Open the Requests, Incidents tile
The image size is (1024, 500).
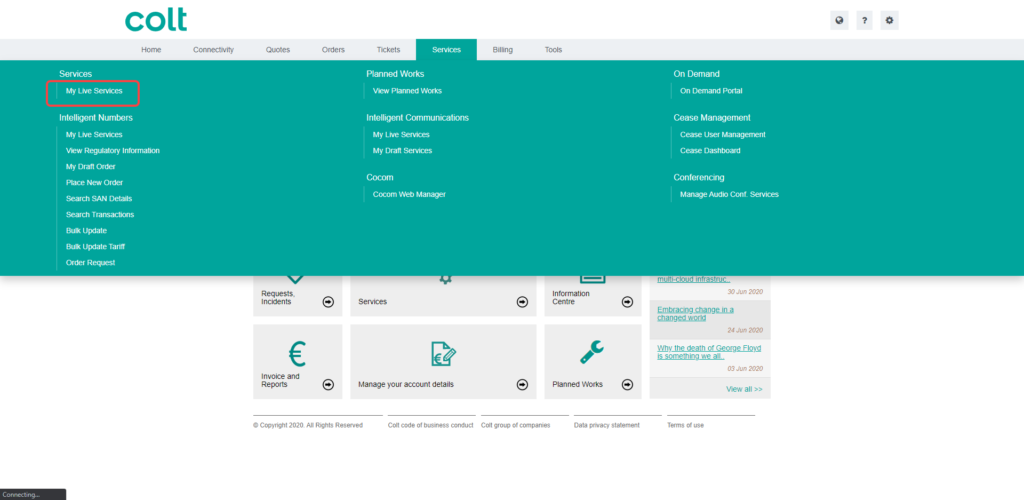click(x=297, y=296)
